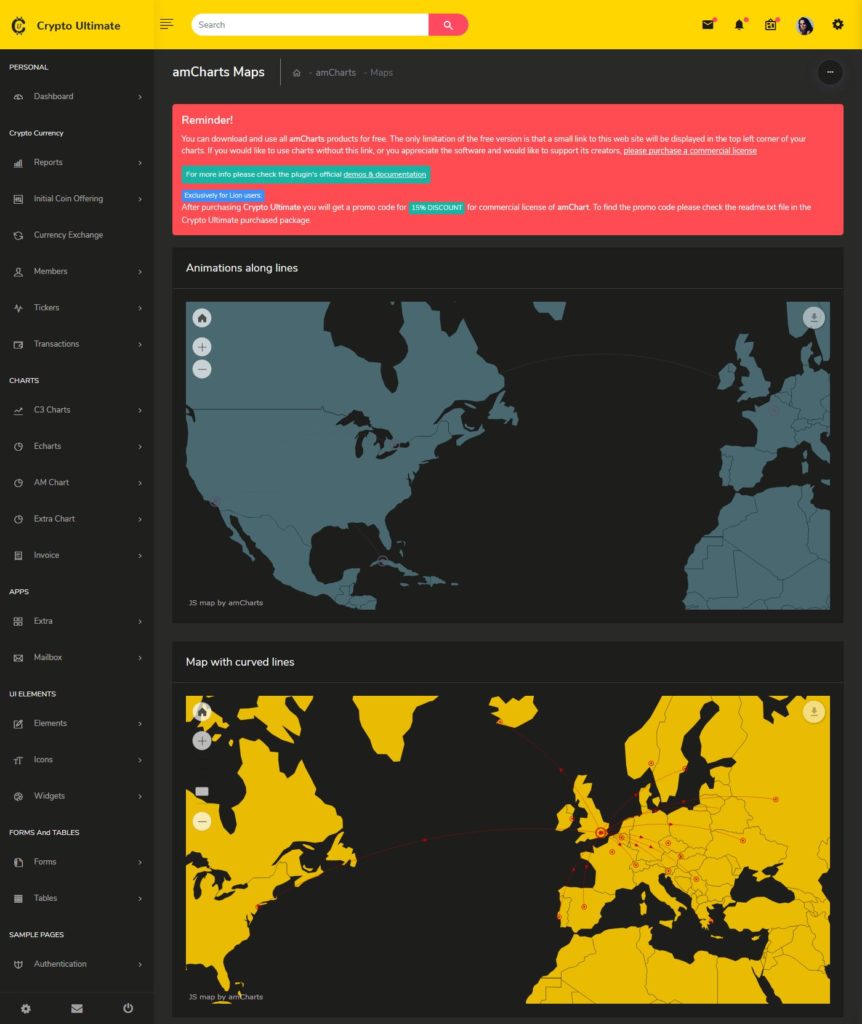Download the Map with curved lines
The image size is (862, 1024).
point(814,712)
